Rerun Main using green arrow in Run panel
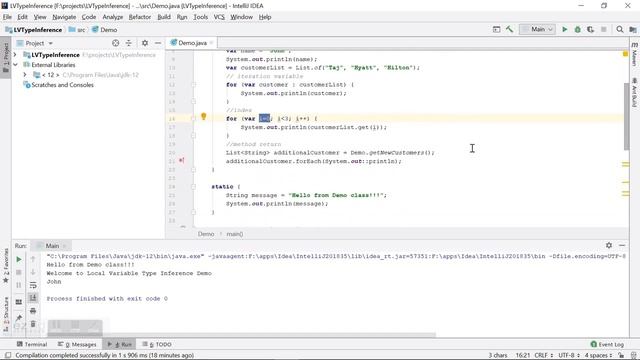The width and height of the screenshot is (640, 360). tap(19, 259)
